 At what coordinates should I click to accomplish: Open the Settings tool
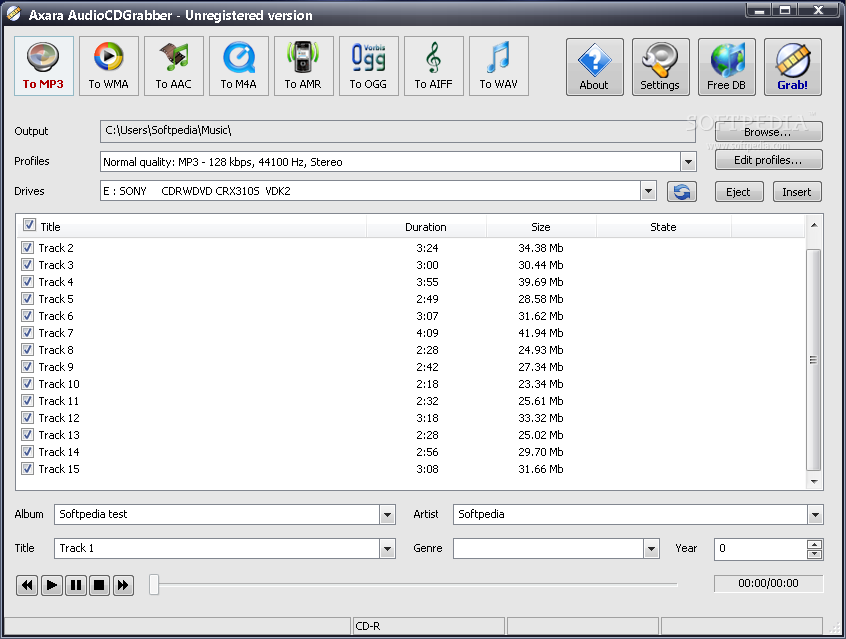click(660, 67)
